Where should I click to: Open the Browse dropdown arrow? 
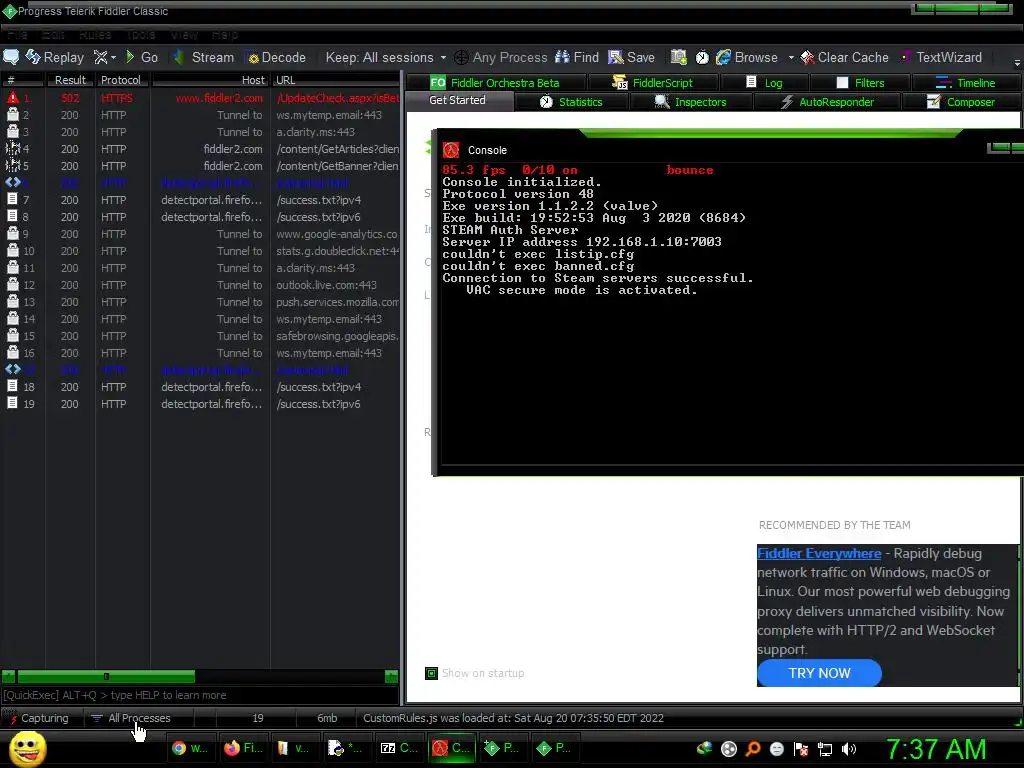point(791,57)
